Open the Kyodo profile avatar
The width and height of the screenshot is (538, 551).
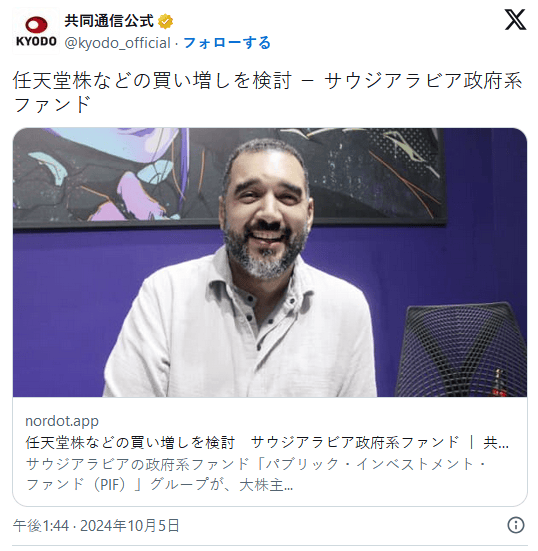pos(36,31)
